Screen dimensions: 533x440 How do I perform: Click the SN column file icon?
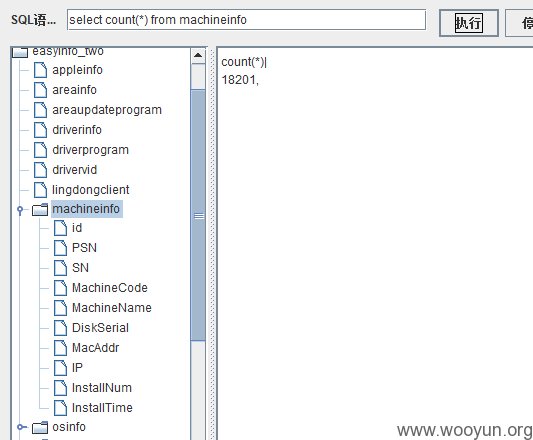61,268
